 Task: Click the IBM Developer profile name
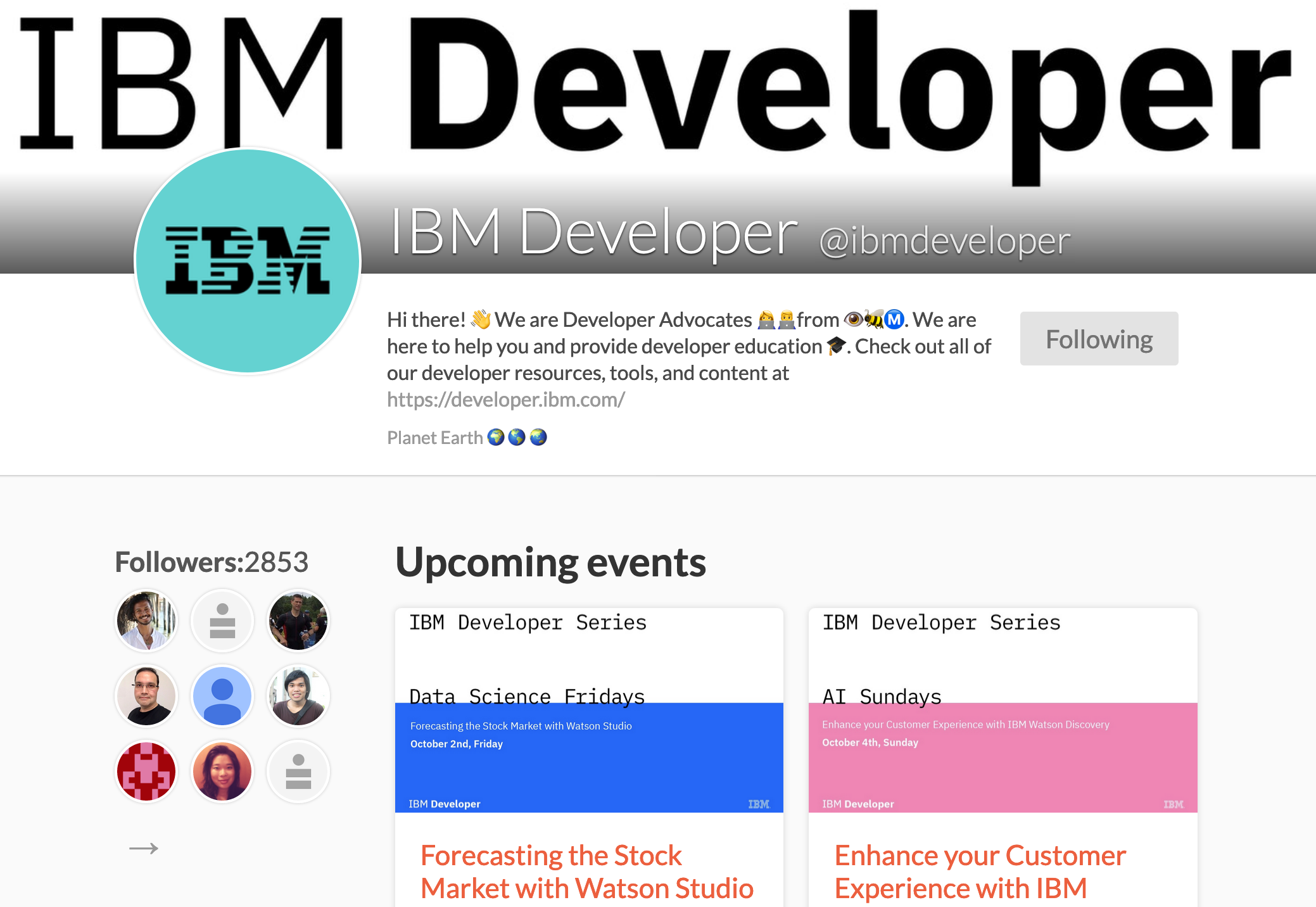pyautogui.click(x=593, y=232)
